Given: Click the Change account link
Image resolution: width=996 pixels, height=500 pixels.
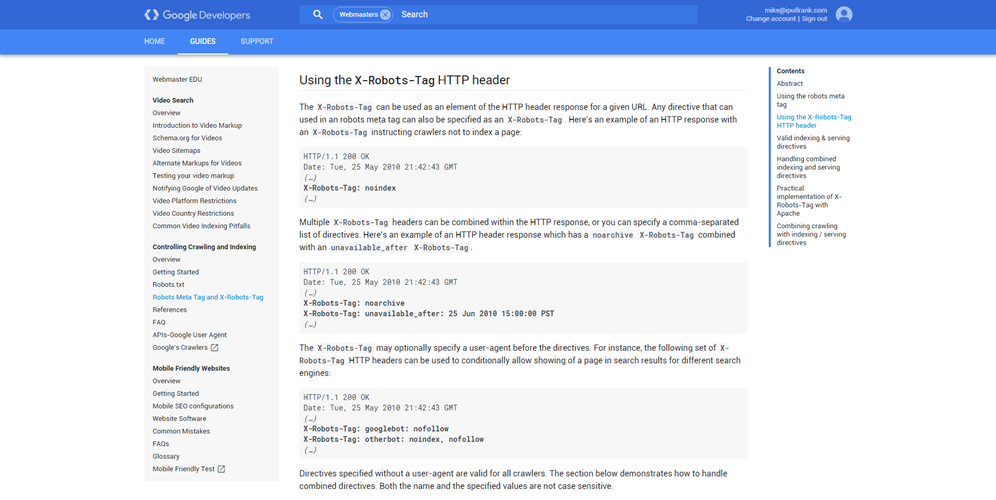Looking at the screenshot, I should click(770, 19).
